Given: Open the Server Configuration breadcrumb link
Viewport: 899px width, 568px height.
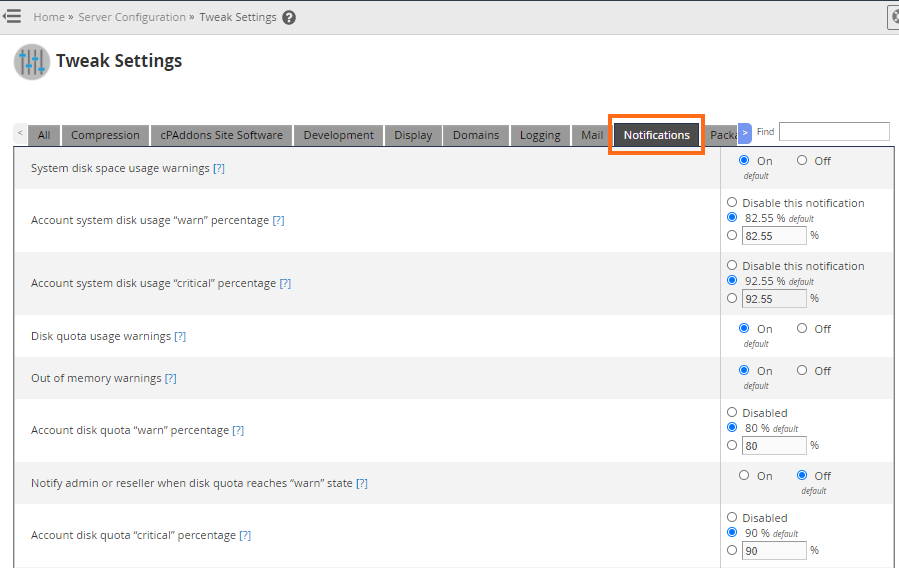Looking at the screenshot, I should [x=131, y=17].
